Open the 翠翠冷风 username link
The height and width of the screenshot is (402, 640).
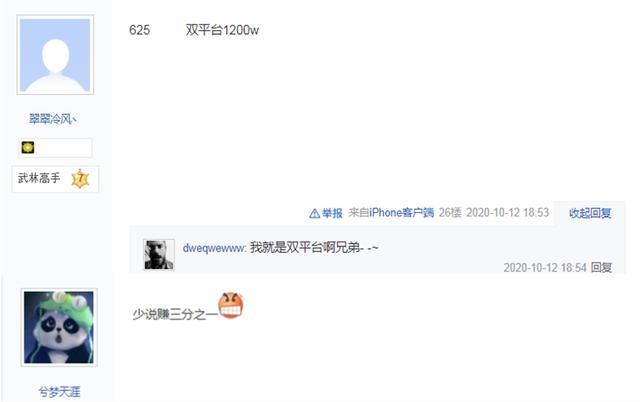[x=53, y=119]
